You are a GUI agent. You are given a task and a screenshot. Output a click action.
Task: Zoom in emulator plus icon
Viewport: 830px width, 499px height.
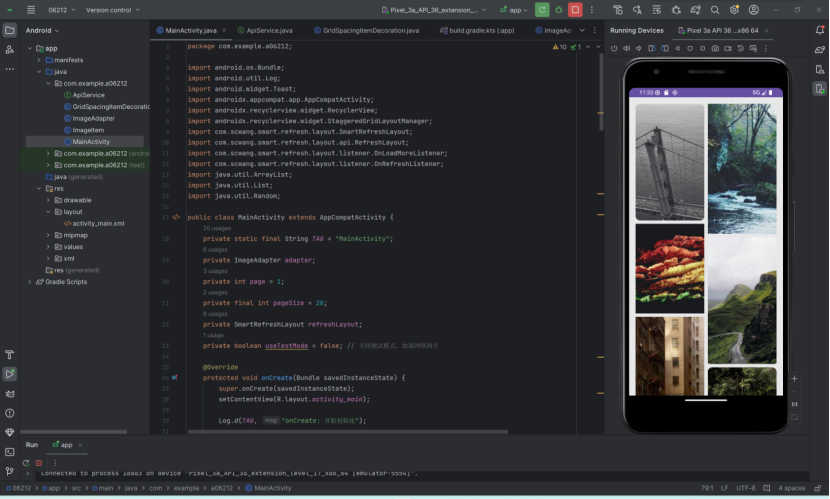795,379
